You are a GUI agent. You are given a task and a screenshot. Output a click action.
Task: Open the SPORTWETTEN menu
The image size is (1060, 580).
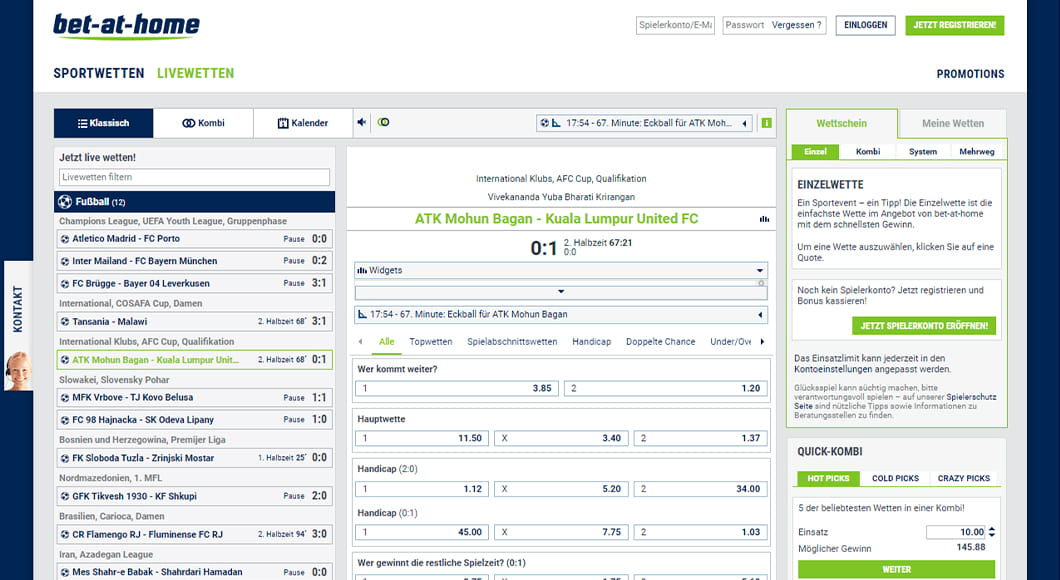(x=99, y=73)
